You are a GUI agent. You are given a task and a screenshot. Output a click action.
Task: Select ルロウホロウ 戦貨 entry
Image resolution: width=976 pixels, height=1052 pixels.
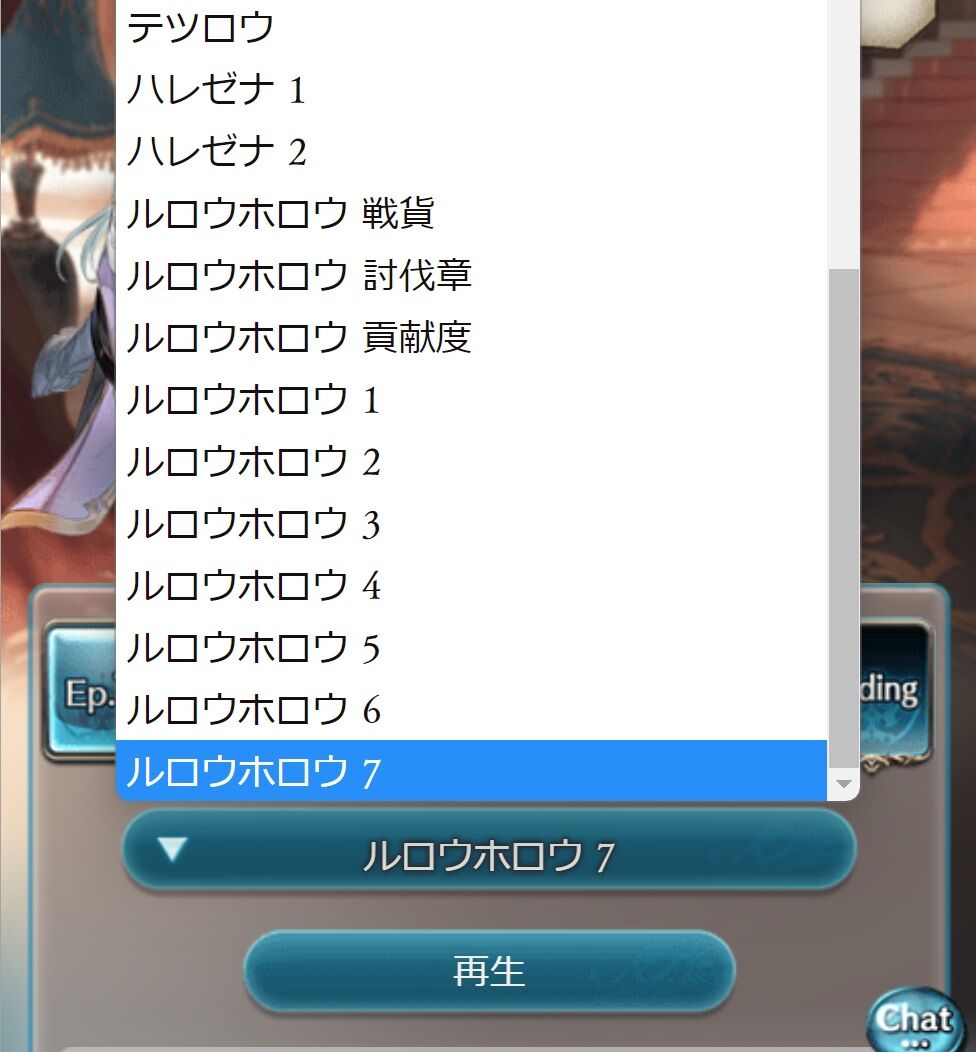tap(471, 213)
